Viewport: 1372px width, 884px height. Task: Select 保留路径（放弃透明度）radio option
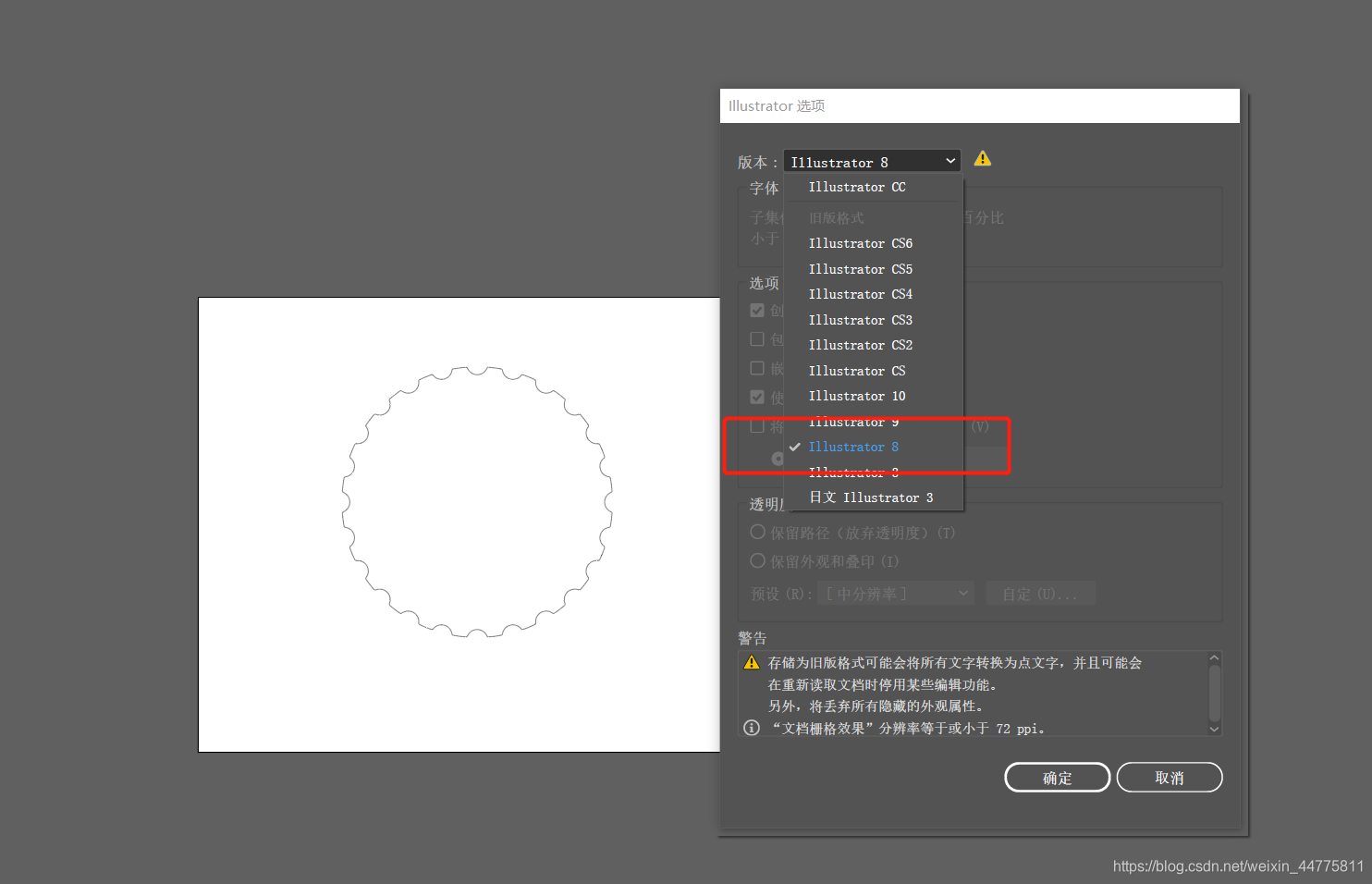[x=758, y=532]
